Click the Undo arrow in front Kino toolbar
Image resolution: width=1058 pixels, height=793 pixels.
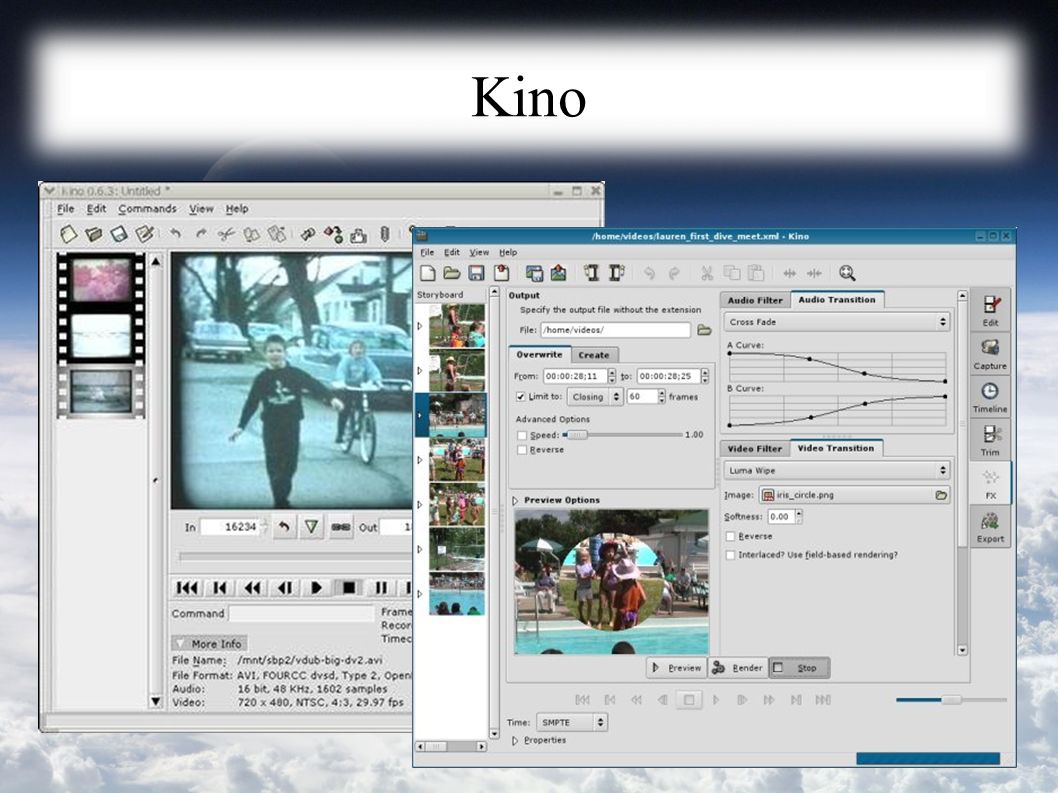click(x=649, y=273)
